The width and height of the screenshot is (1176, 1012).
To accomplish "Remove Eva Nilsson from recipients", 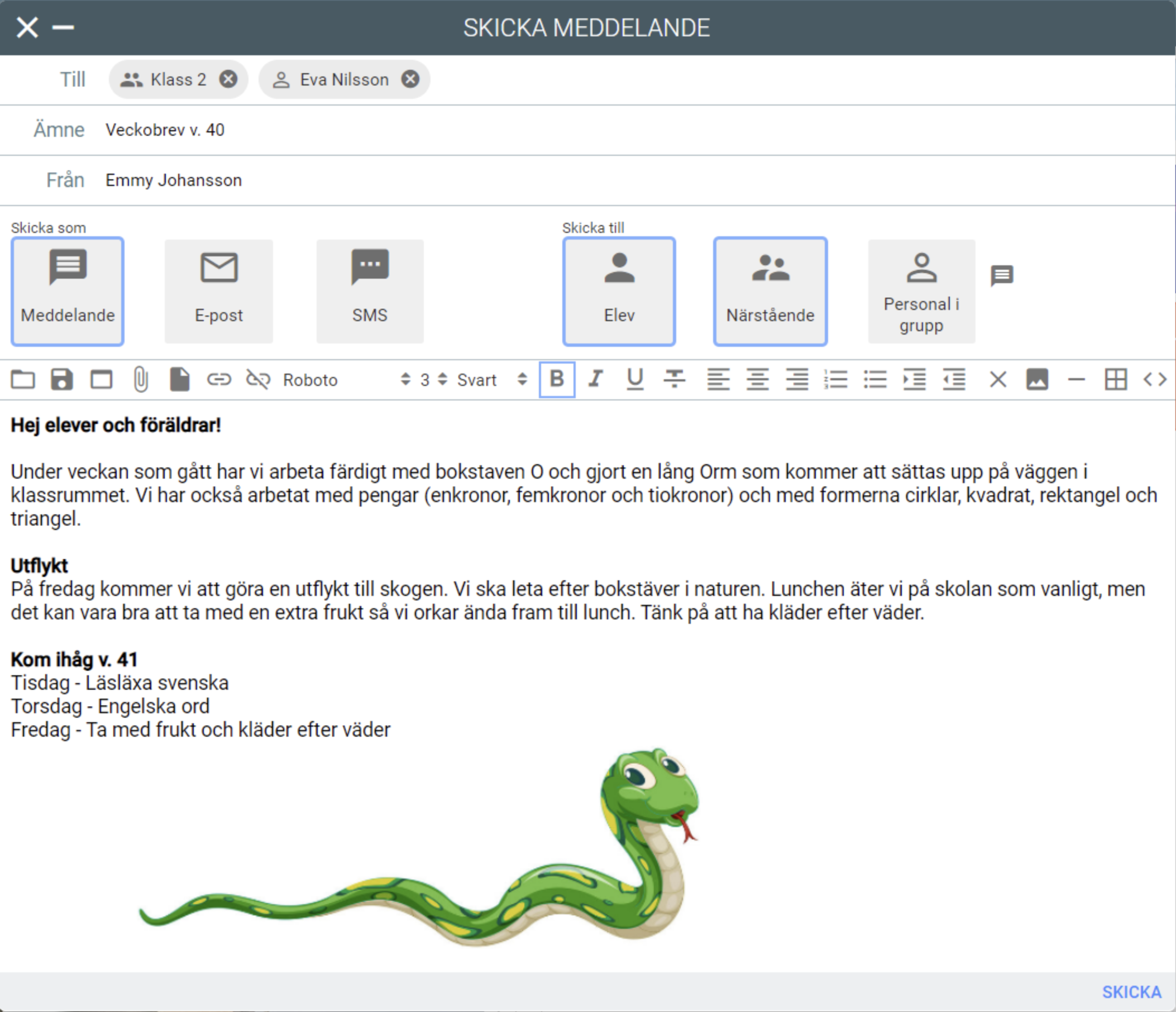I will pyautogui.click(x=410, y=79).
